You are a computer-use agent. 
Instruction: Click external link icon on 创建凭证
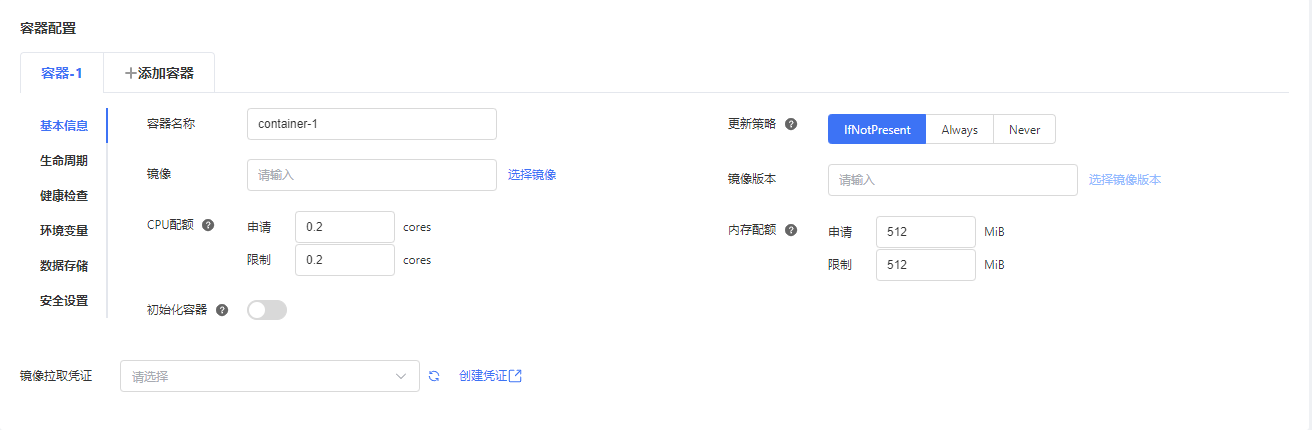[516, 376]
